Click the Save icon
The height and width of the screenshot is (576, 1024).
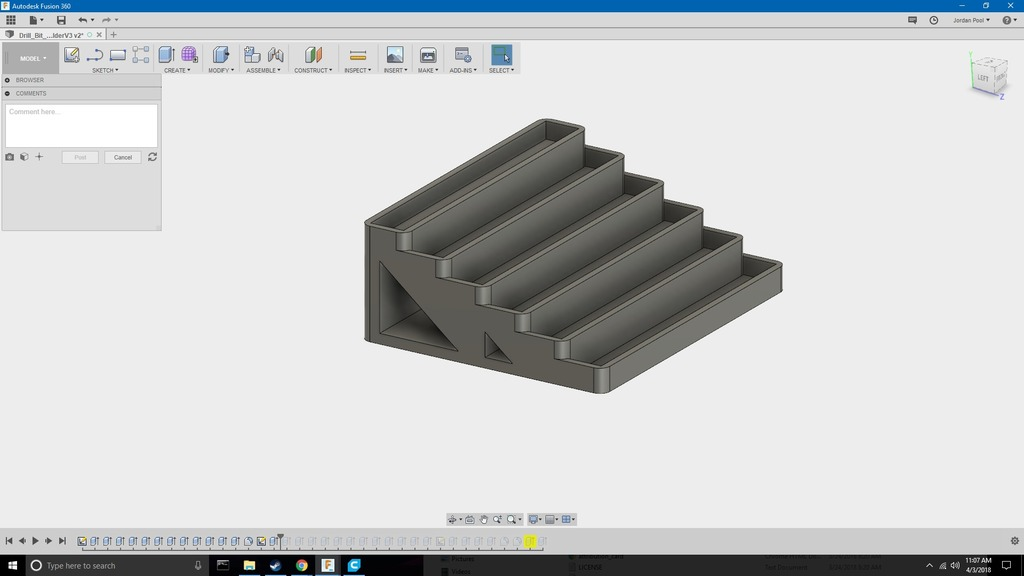61,20
